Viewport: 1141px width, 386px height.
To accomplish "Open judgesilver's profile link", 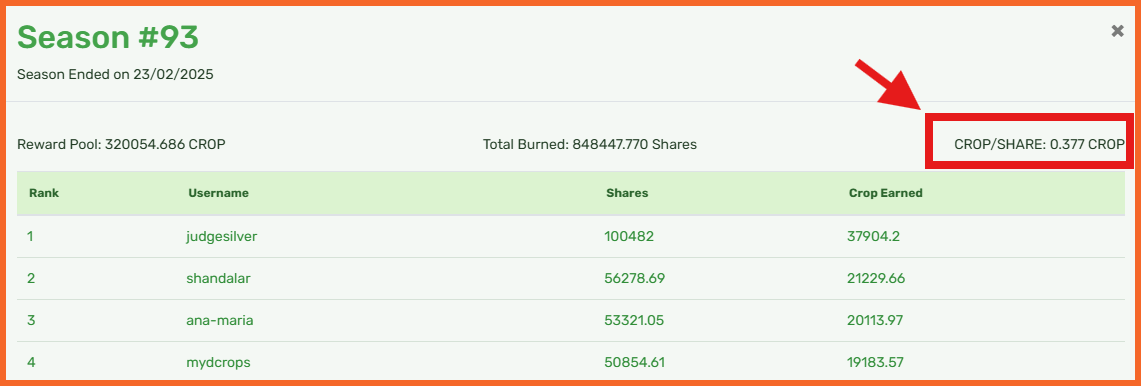I will click(x=222, y=237).
